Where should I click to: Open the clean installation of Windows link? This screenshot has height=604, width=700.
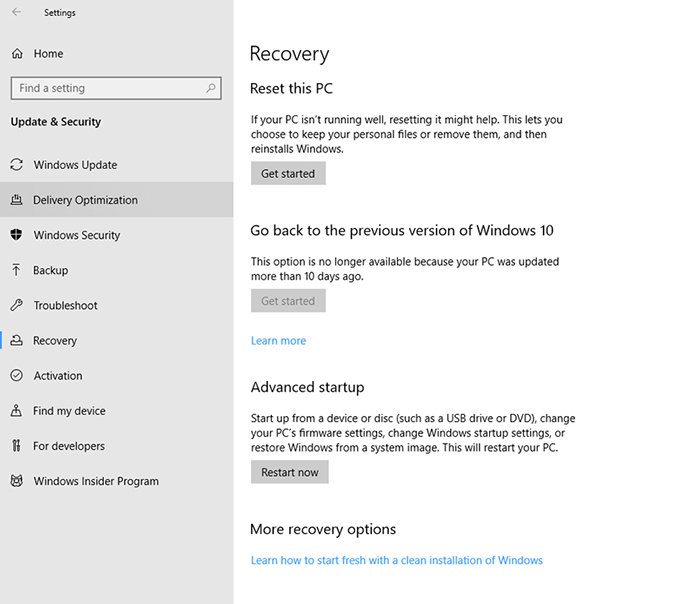pos(396,560)
